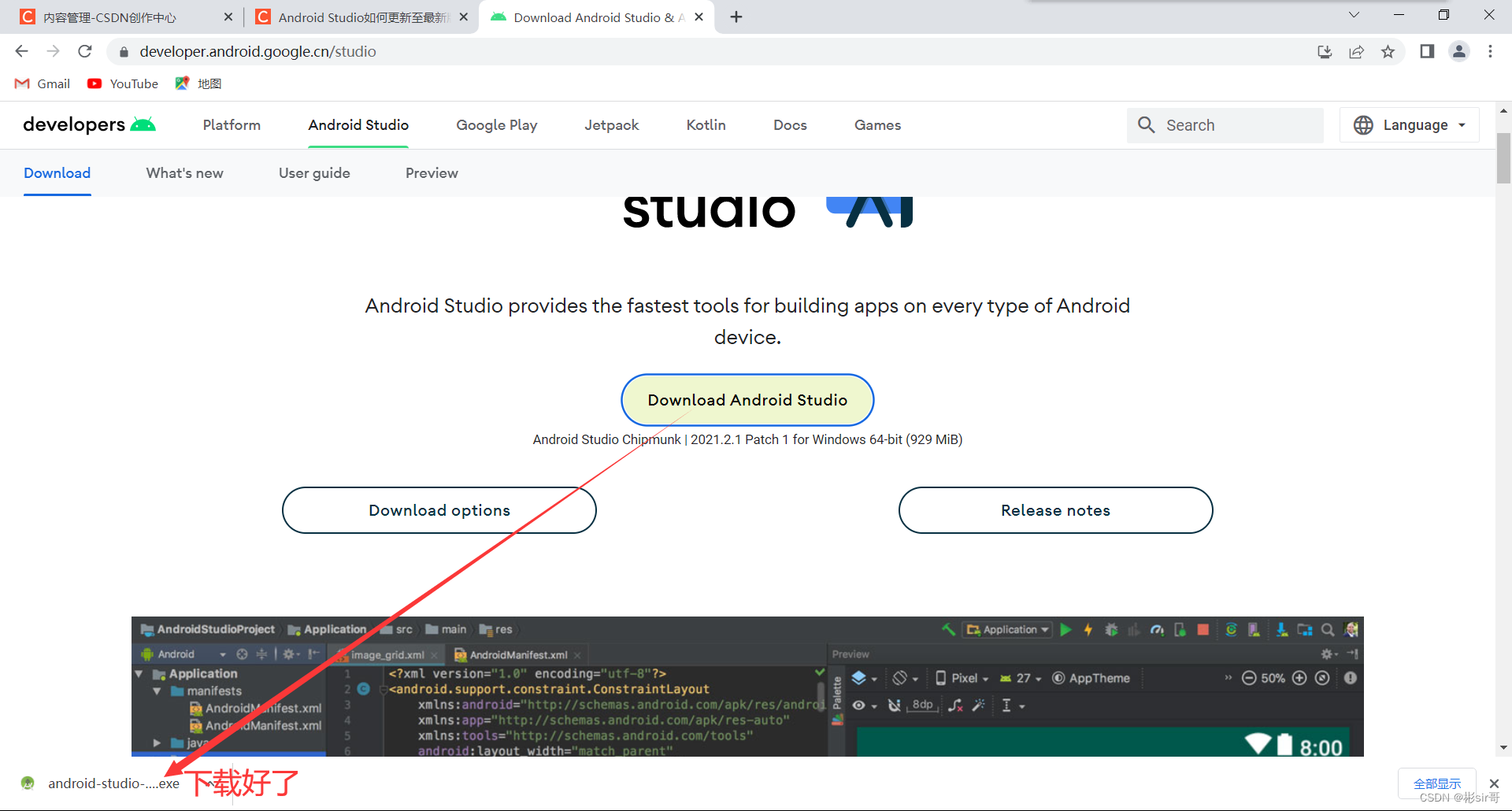
Task: Open the Jetpack nav item
Action: pos(611,125)
